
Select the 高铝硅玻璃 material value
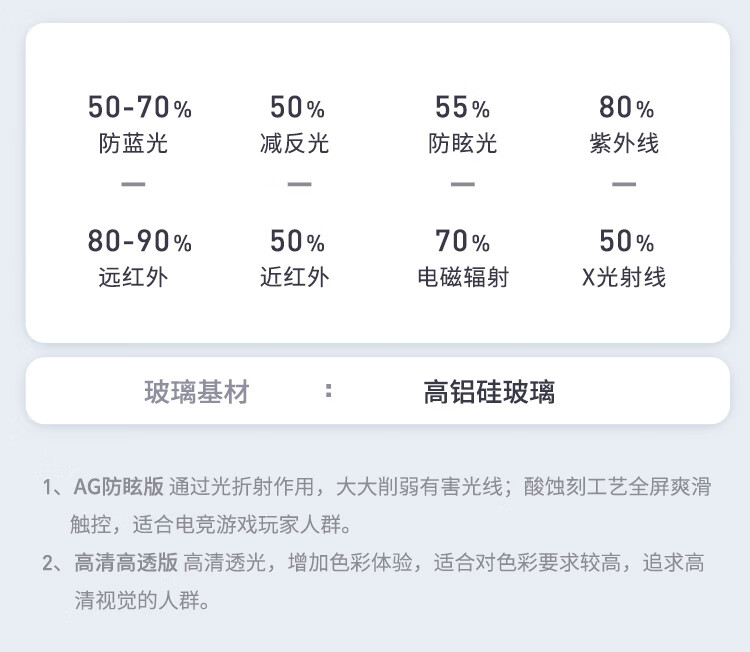(489, 392)
